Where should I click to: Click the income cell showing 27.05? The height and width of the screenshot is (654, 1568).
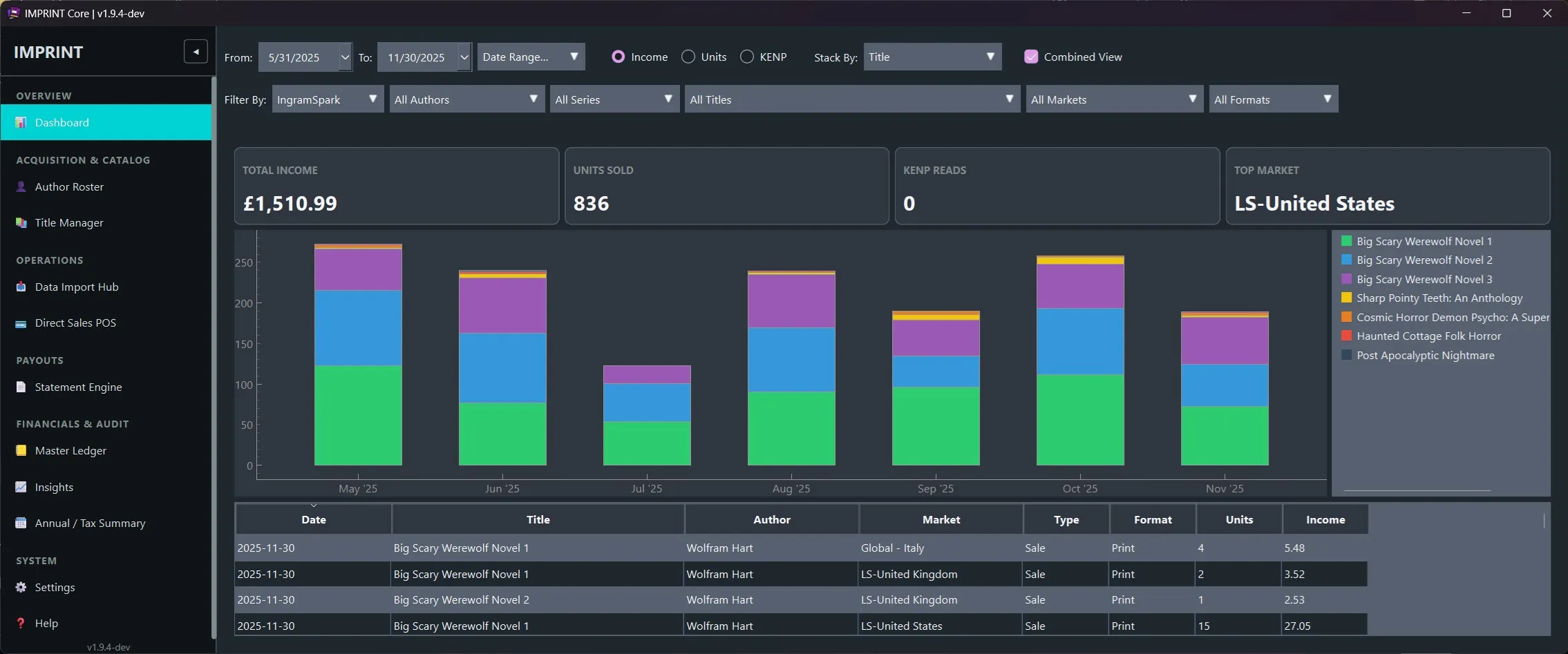click(1325, 626)
